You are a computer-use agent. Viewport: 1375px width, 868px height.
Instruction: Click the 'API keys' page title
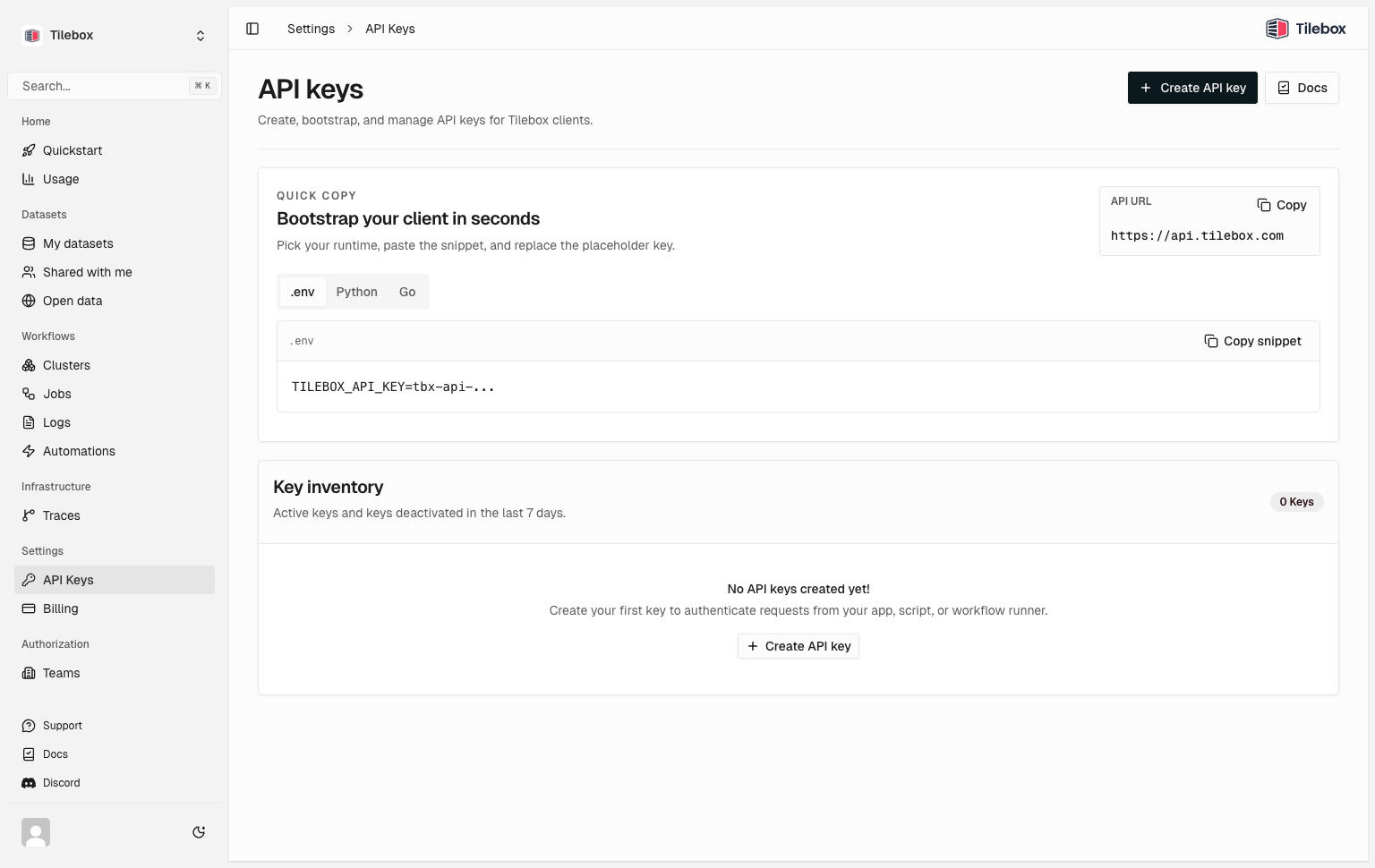pos(311,89)
